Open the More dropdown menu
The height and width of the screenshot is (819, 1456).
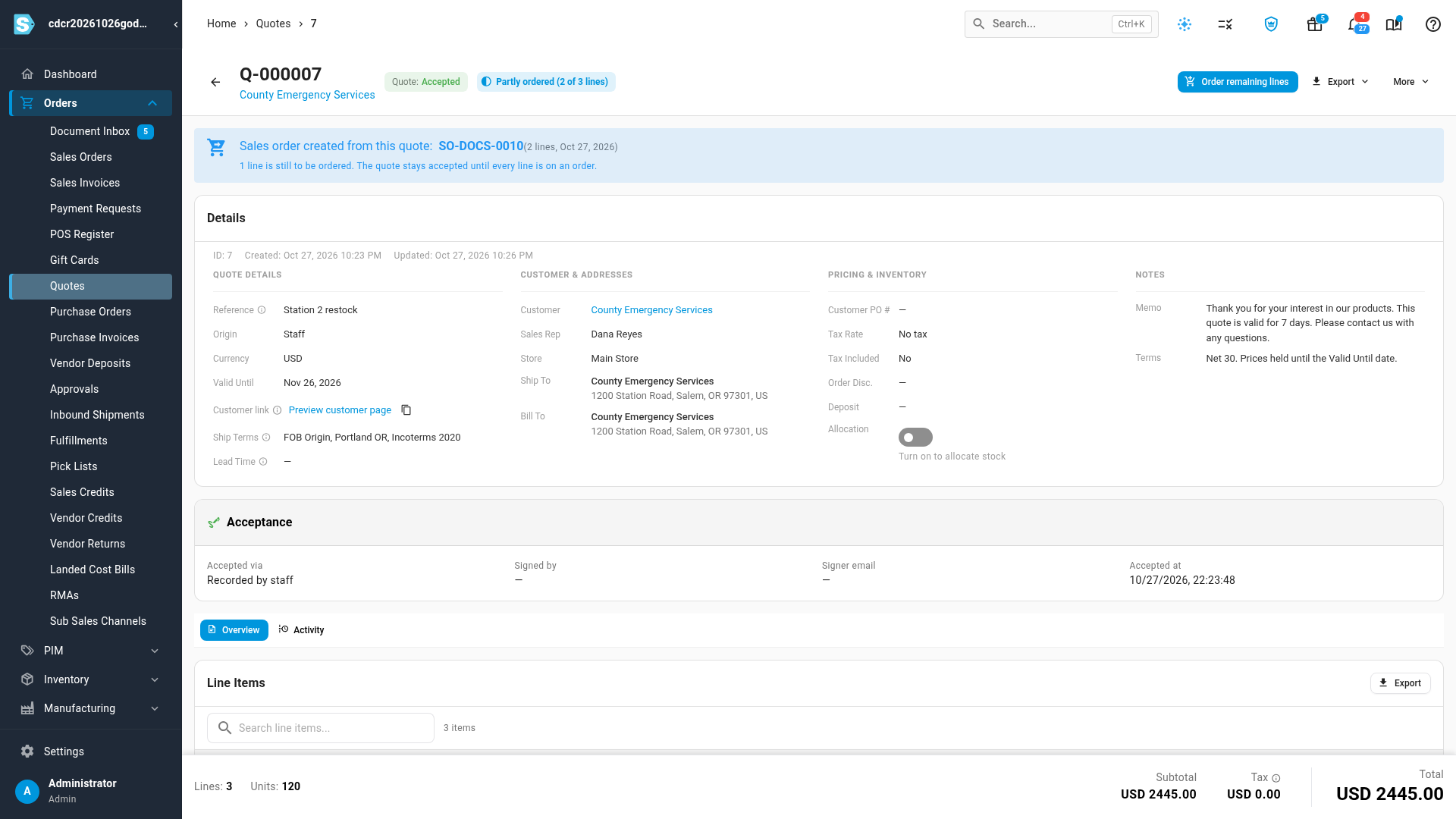point(1410,82)
